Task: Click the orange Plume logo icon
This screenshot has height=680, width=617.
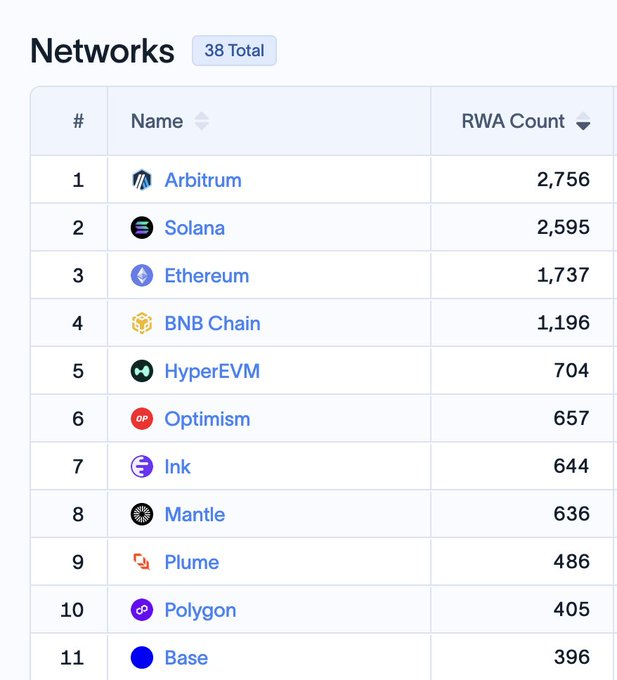Action: 142,562
